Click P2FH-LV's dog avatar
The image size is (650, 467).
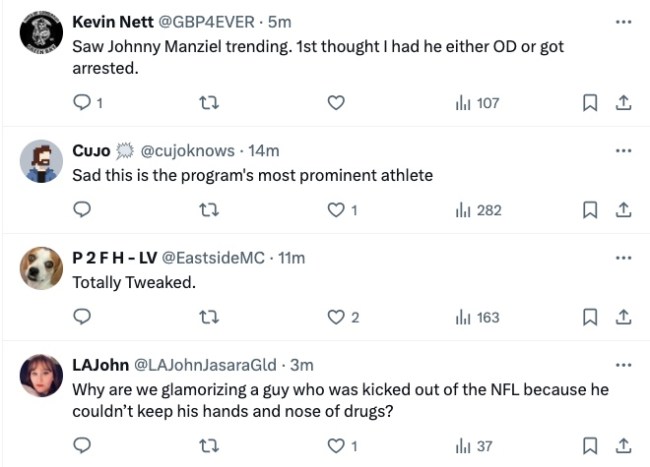40,268
